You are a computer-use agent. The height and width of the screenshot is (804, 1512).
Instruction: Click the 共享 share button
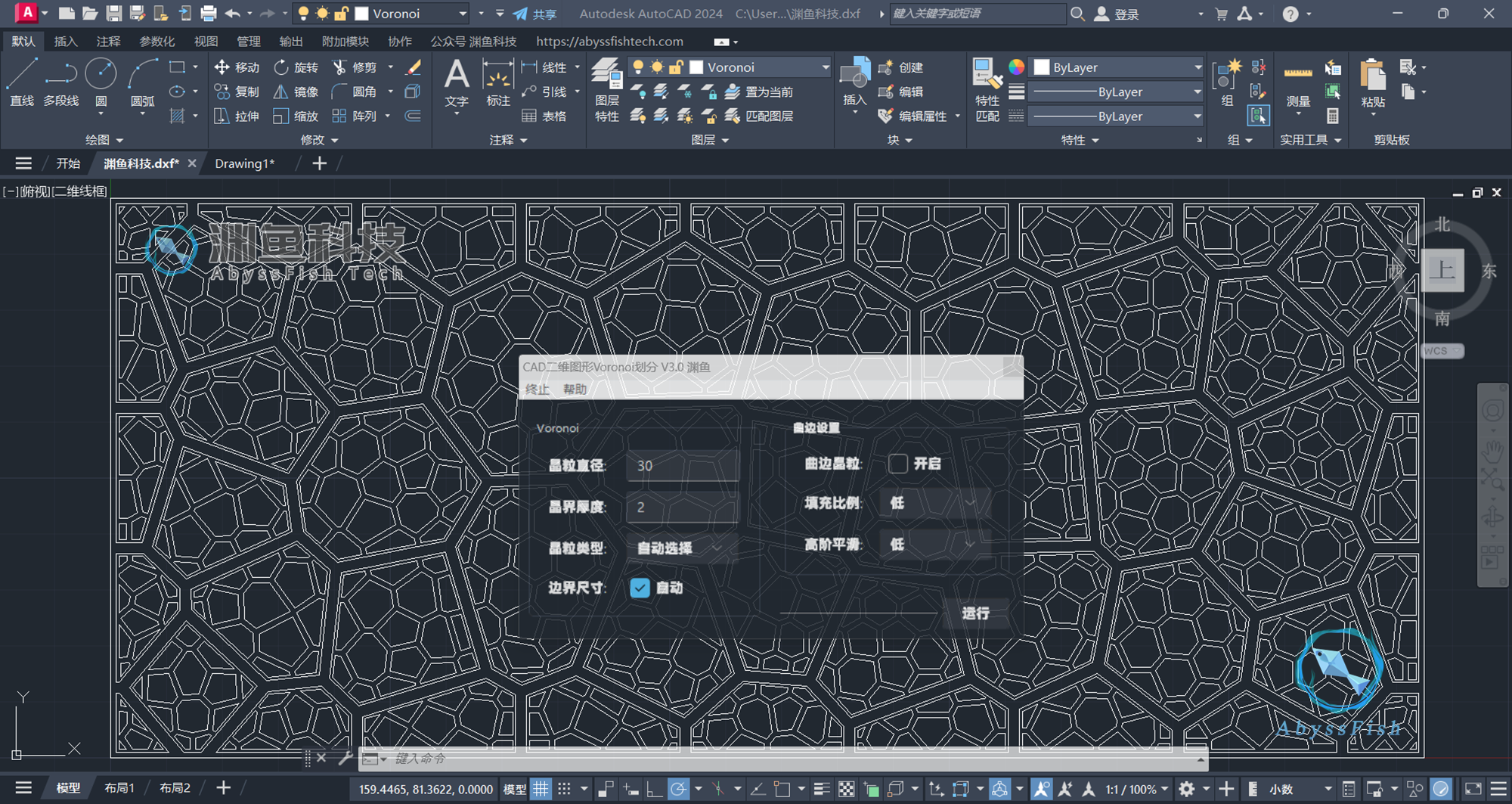pyautogui.click(x=535, y=14)
